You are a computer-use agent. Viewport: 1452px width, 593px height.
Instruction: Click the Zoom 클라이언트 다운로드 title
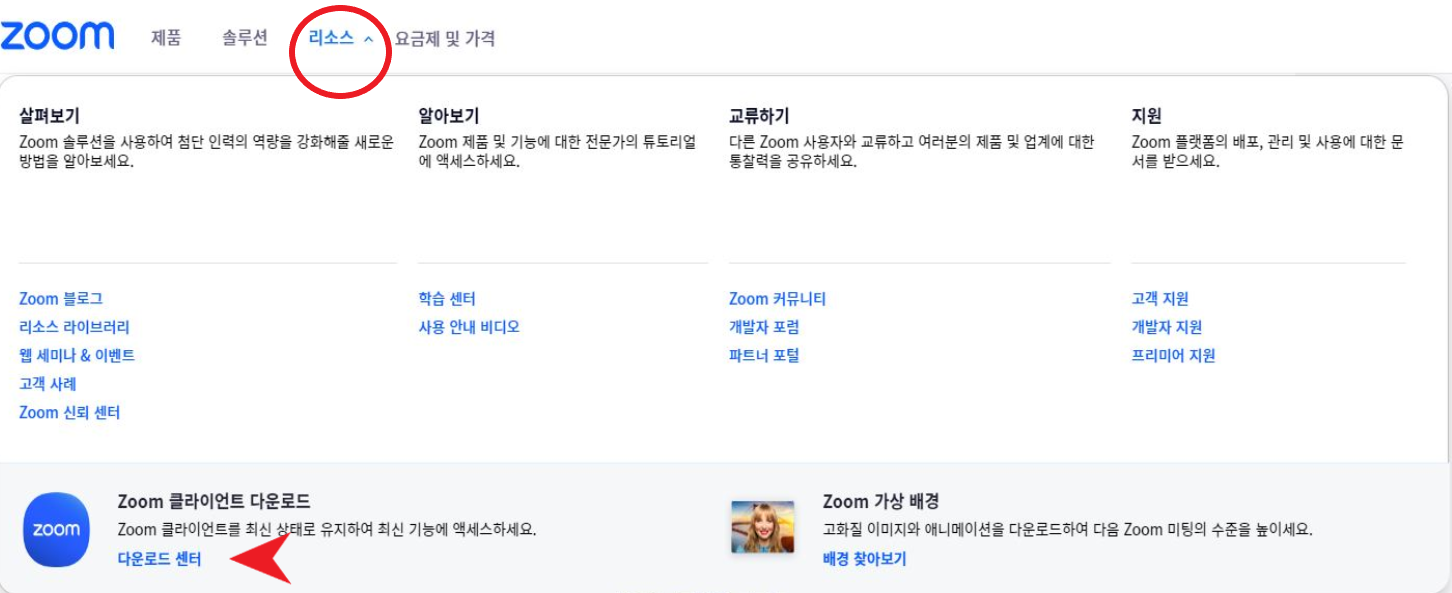(x=214, y=501)
